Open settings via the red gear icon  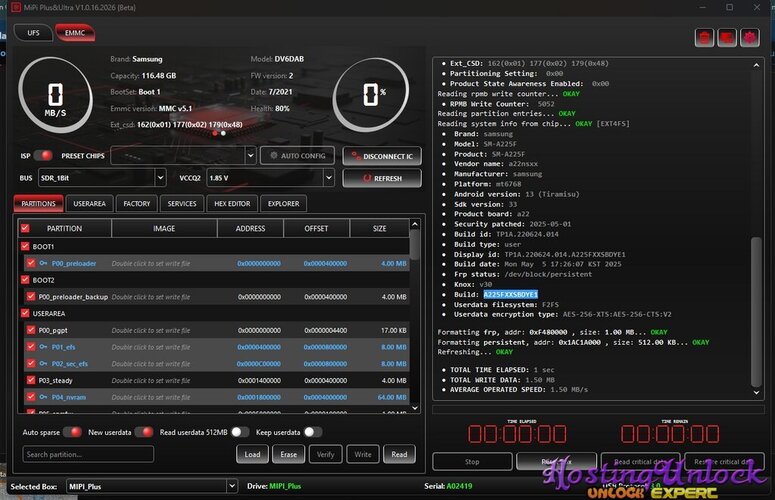(x=750, y=38)
